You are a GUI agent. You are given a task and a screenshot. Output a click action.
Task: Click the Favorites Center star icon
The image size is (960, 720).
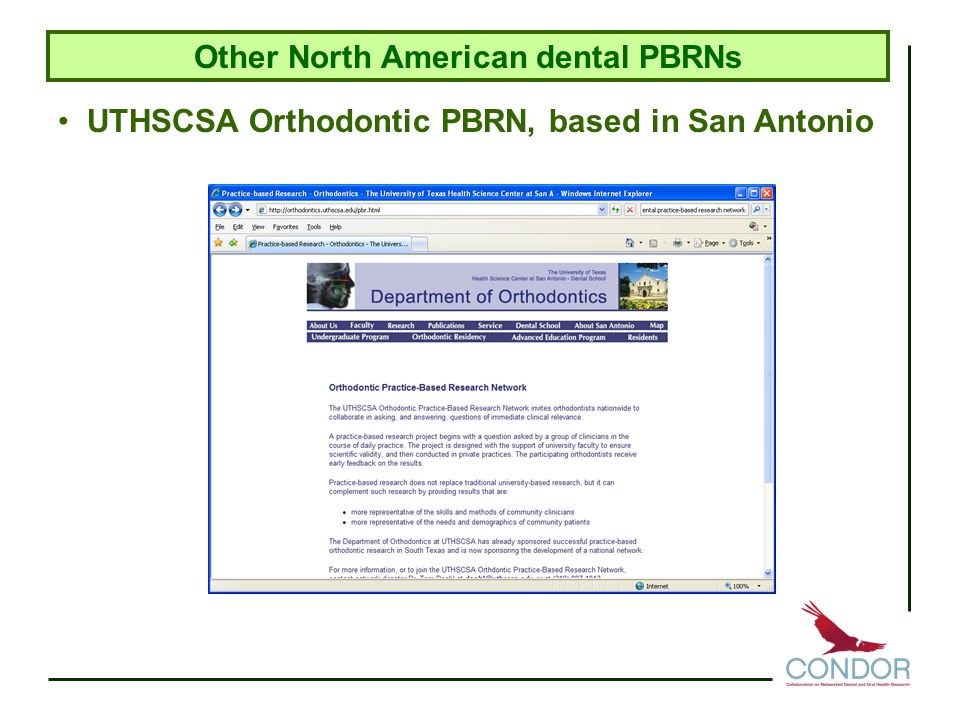click(x=219, y=243)
